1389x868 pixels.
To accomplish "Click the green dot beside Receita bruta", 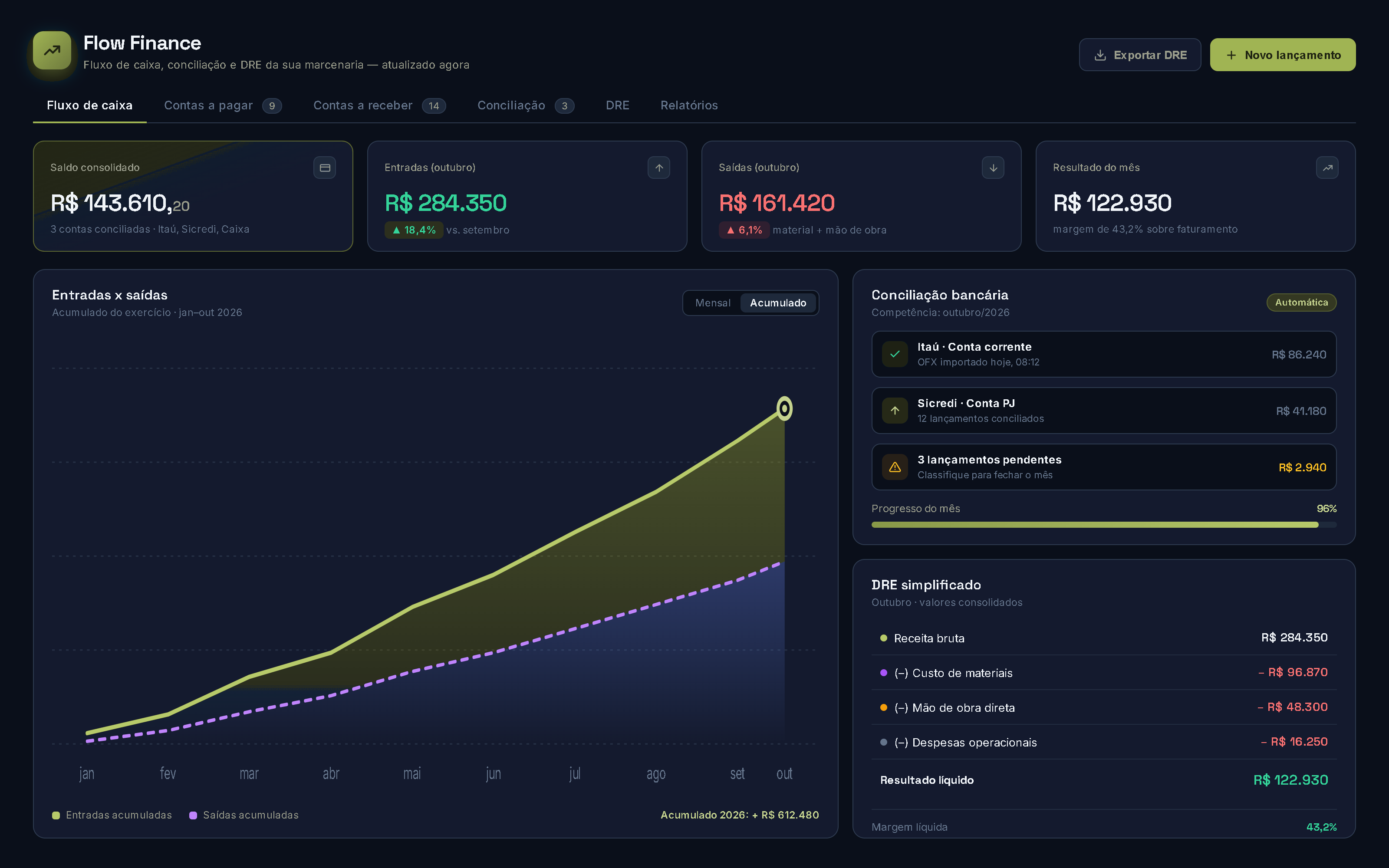I will pyautogui.click(x=883, y=638).
